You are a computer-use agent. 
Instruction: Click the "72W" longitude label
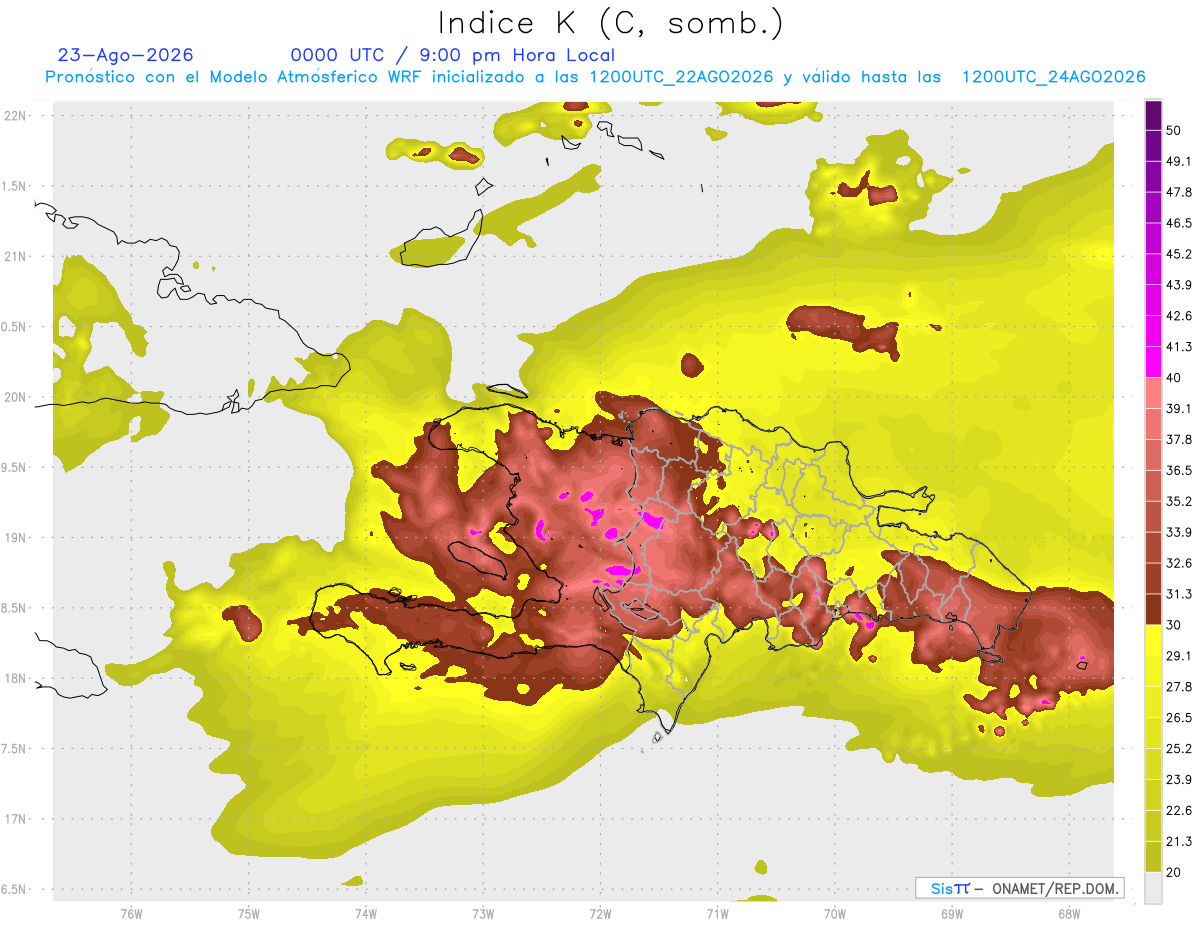(x=601, y=913)
